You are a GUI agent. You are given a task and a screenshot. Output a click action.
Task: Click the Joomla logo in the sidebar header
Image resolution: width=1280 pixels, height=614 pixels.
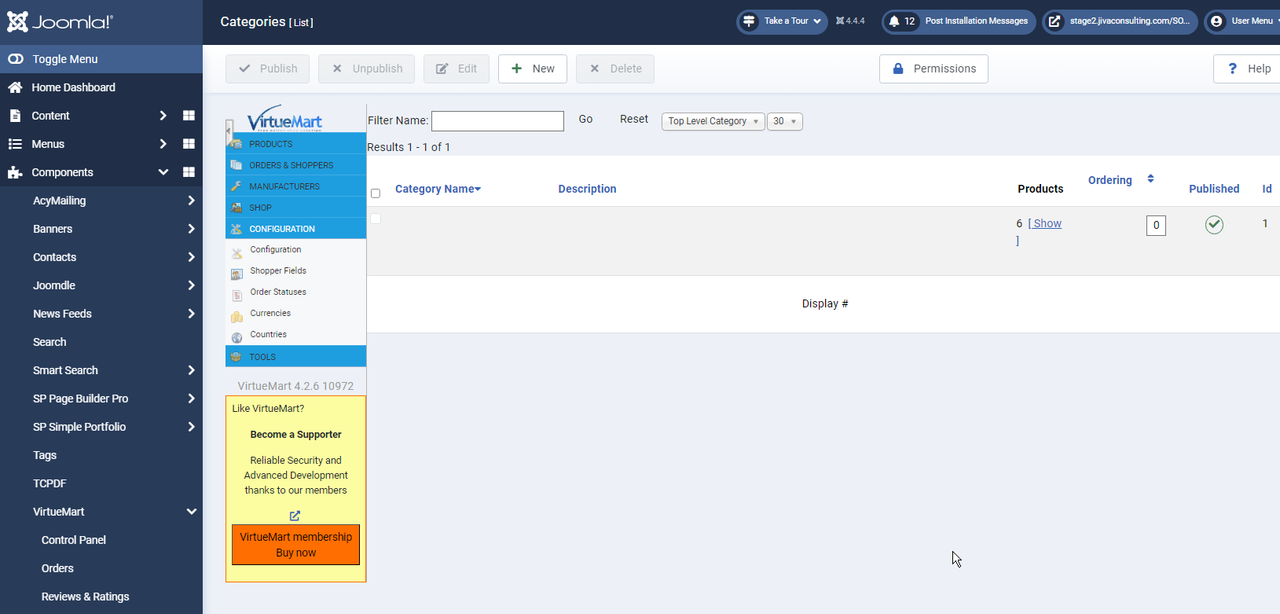tap(60, 22)
